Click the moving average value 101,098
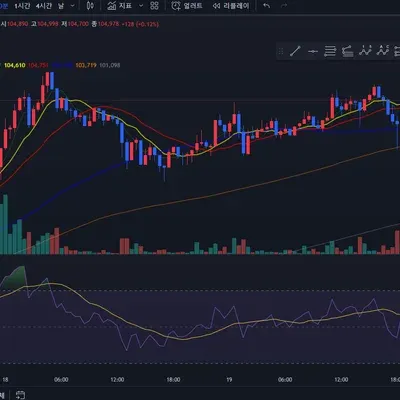 110,65
